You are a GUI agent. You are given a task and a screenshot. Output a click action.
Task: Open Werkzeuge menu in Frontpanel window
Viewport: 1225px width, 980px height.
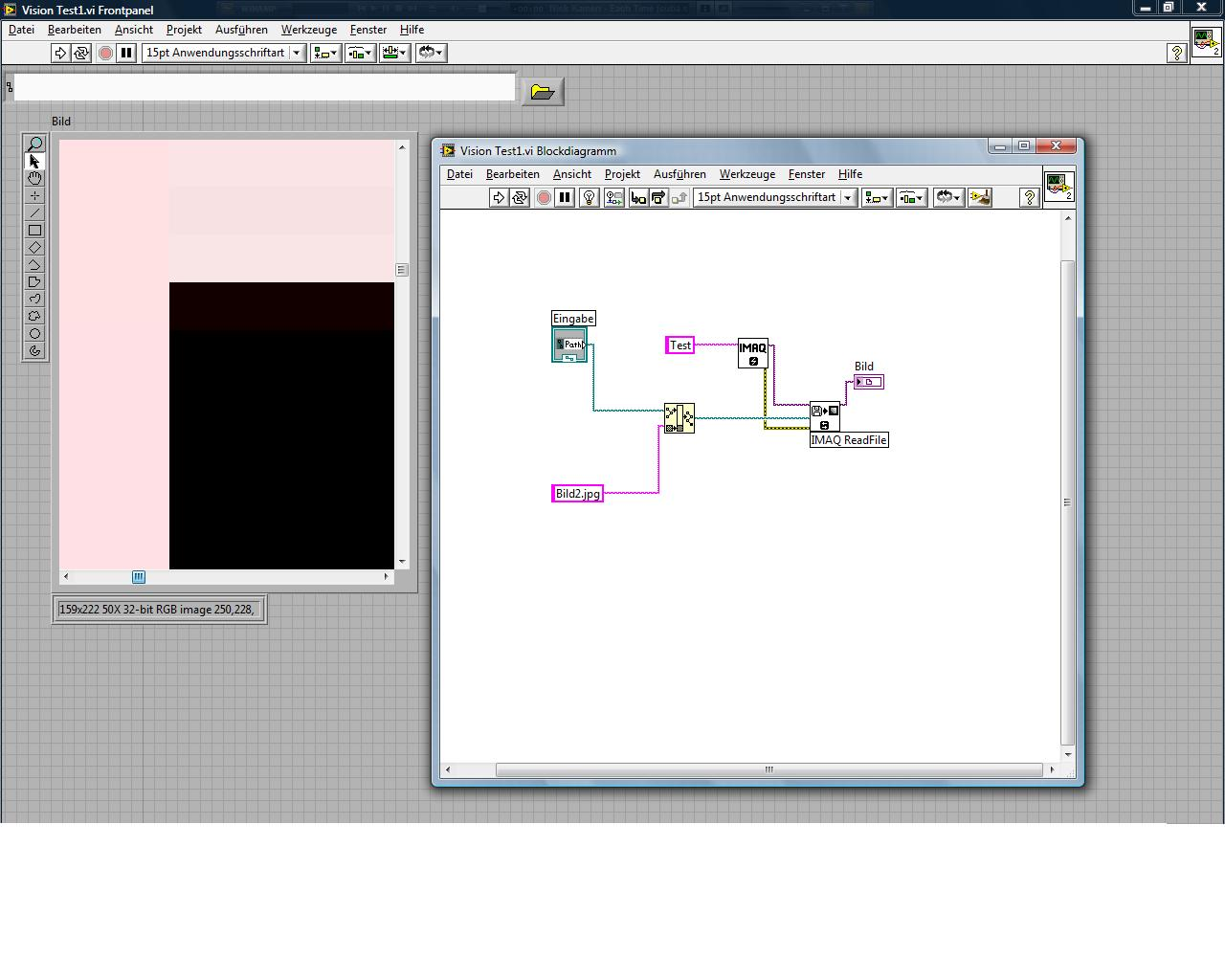309,30
